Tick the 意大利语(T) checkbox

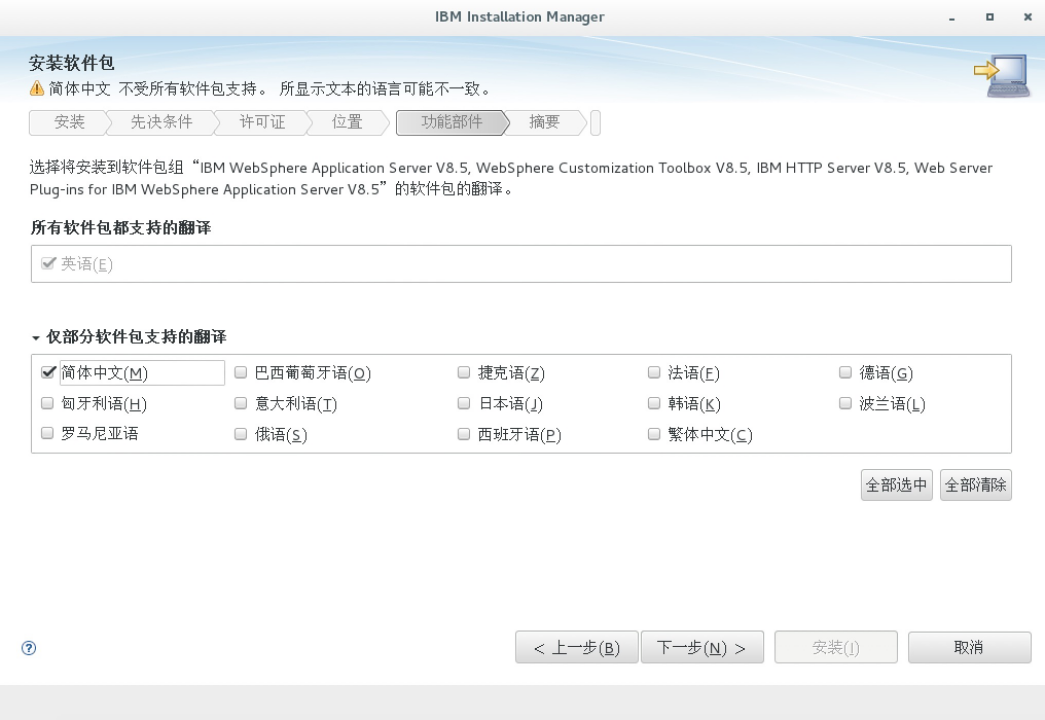(241, 403)
